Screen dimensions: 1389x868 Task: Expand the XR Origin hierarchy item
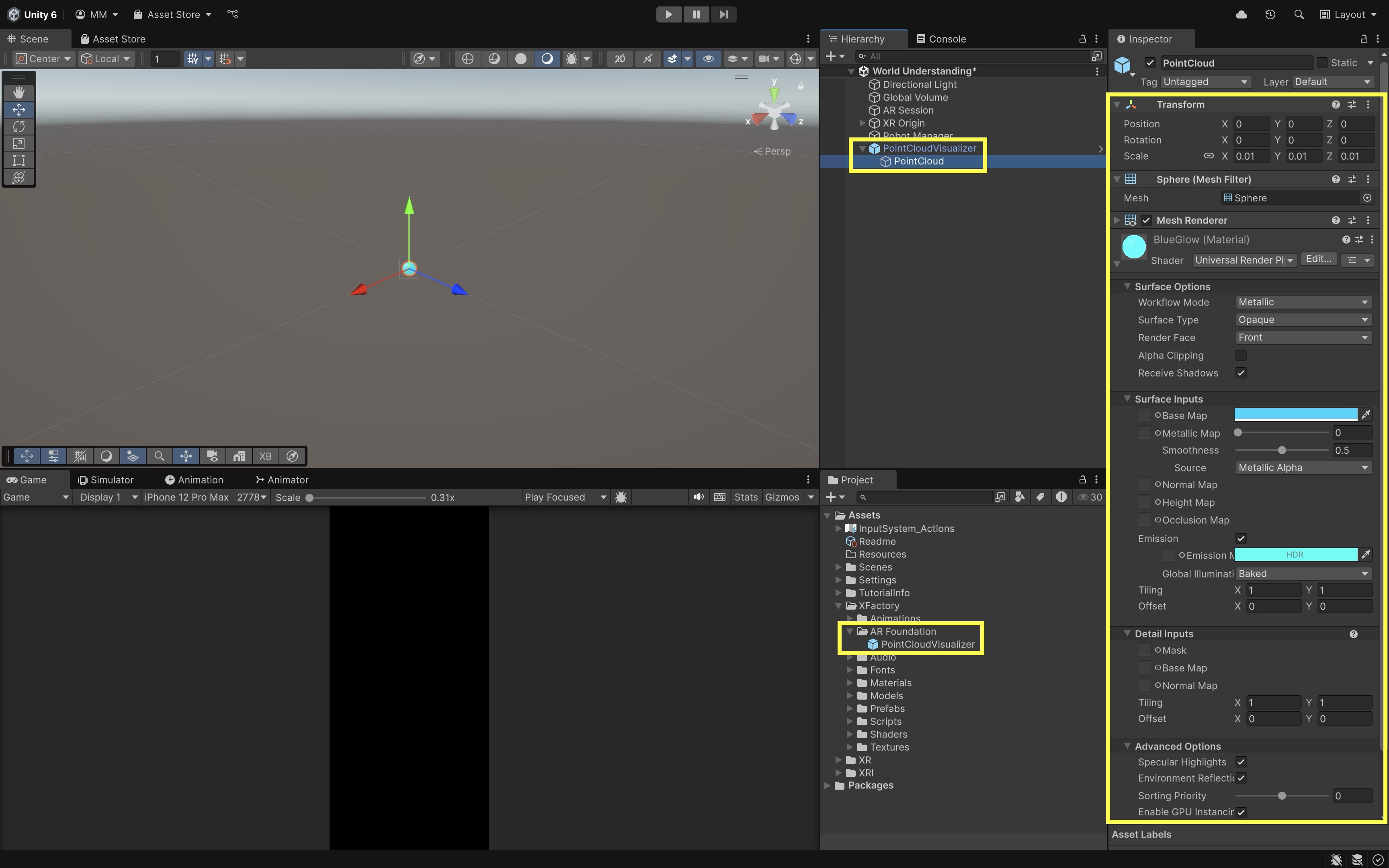(x=862, y=123)
